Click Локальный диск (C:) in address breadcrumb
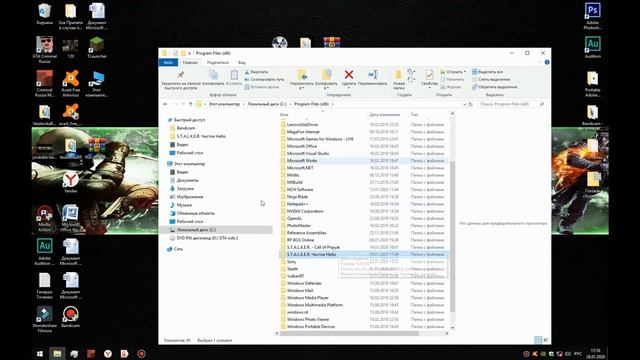 (x=267, y=104)
